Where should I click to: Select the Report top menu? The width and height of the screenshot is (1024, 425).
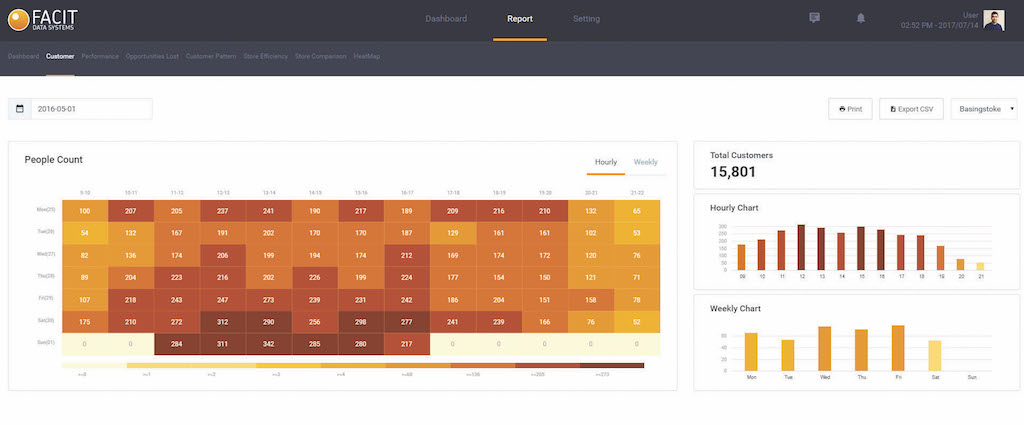tap(520, 19)
